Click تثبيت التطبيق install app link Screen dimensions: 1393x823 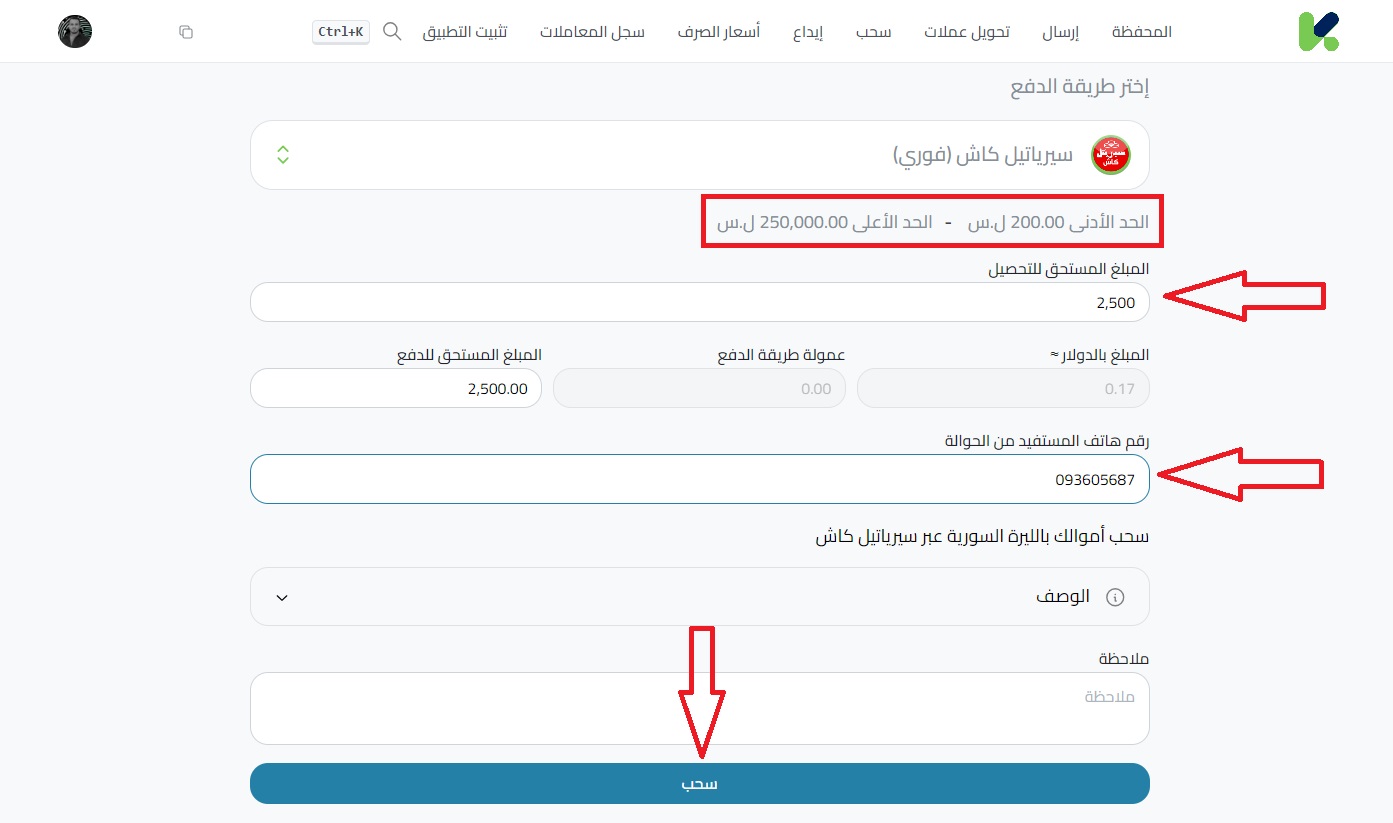[465, 32]
